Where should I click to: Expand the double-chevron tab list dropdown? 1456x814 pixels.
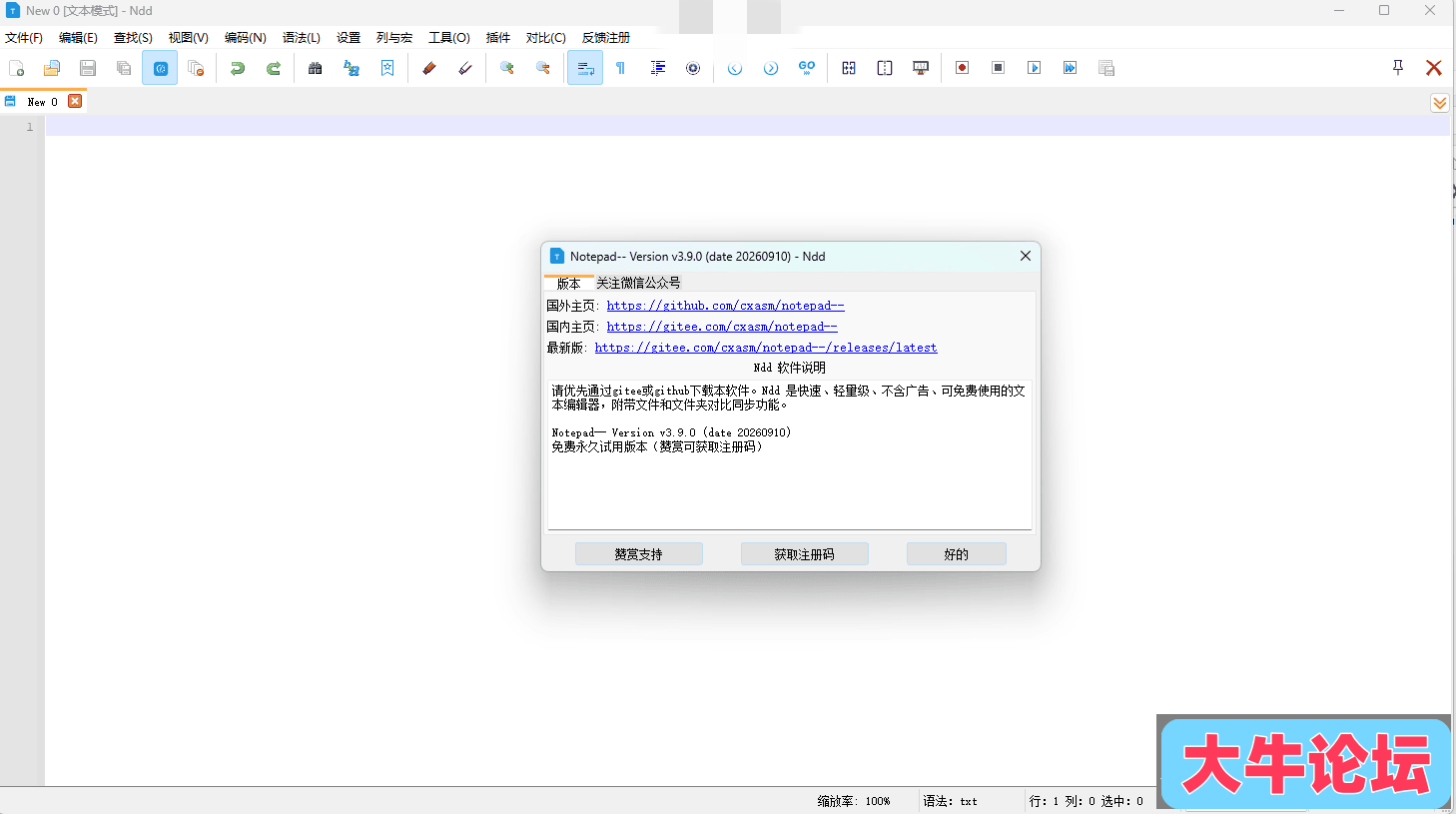click(1440, 103)
